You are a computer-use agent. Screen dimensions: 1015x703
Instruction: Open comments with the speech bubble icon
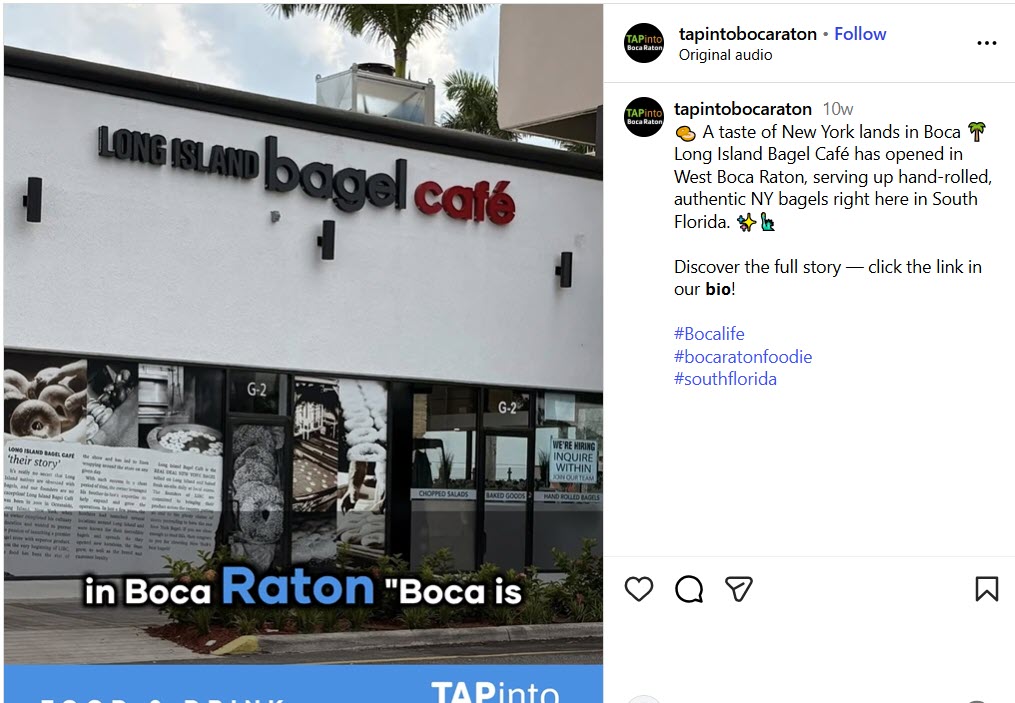(x=689, y=589)
